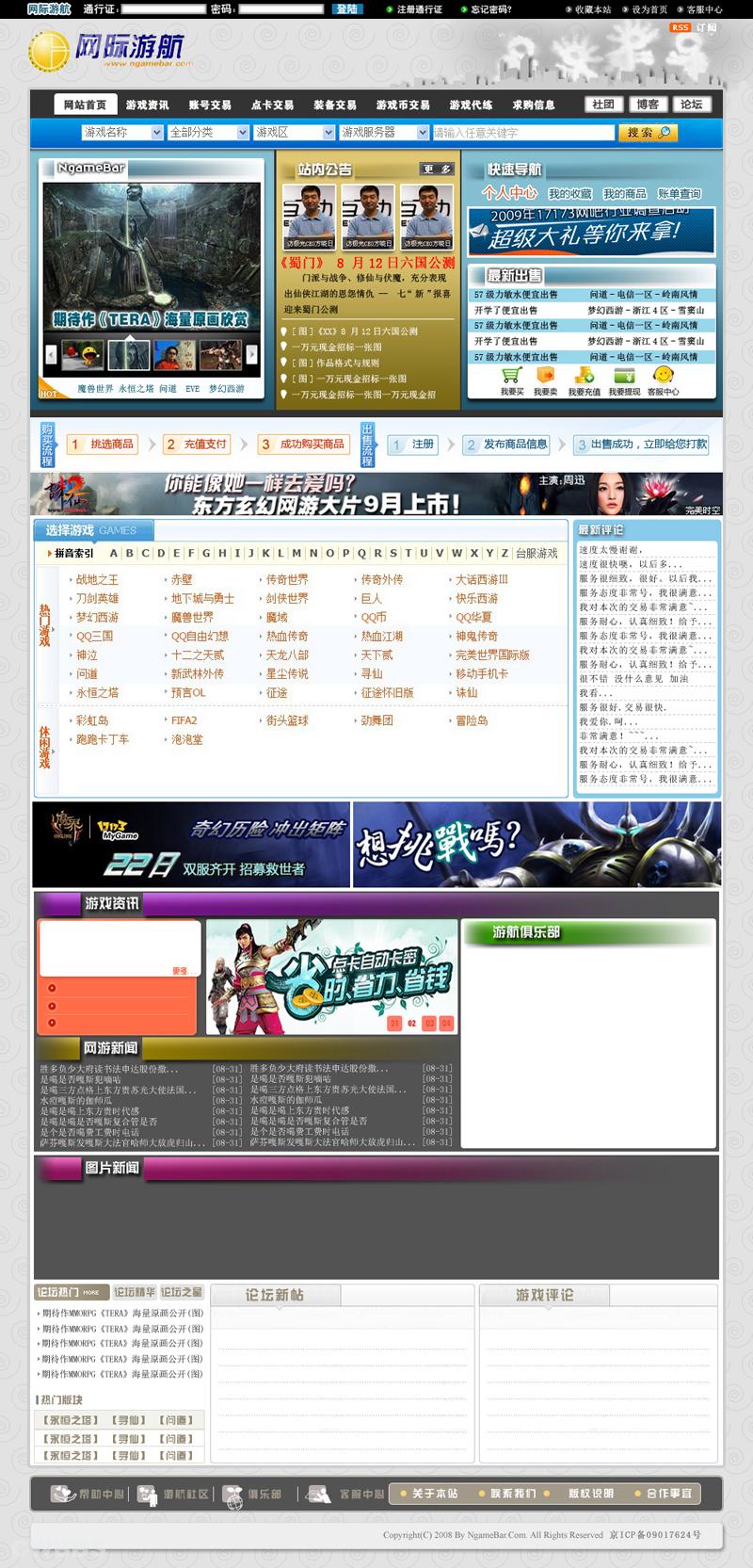Open the 游戏区 dropdown

[x=294, y=133]
